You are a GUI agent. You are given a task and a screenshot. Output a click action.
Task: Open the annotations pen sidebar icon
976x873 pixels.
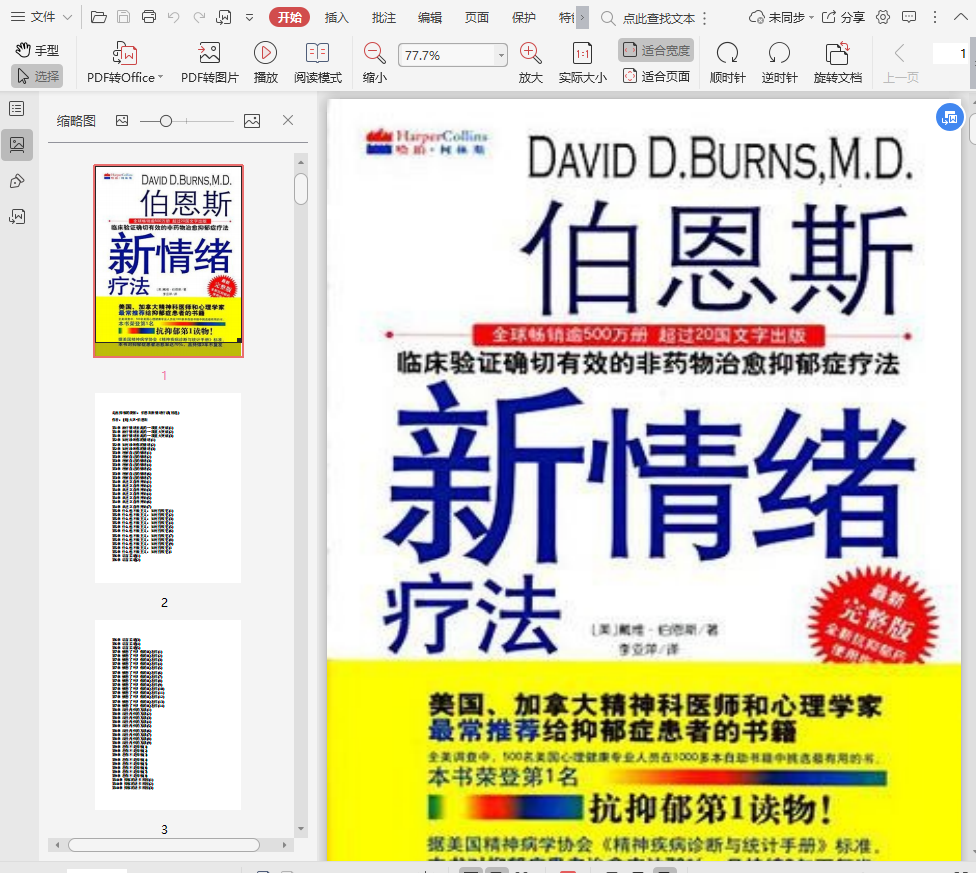[17, 181]
